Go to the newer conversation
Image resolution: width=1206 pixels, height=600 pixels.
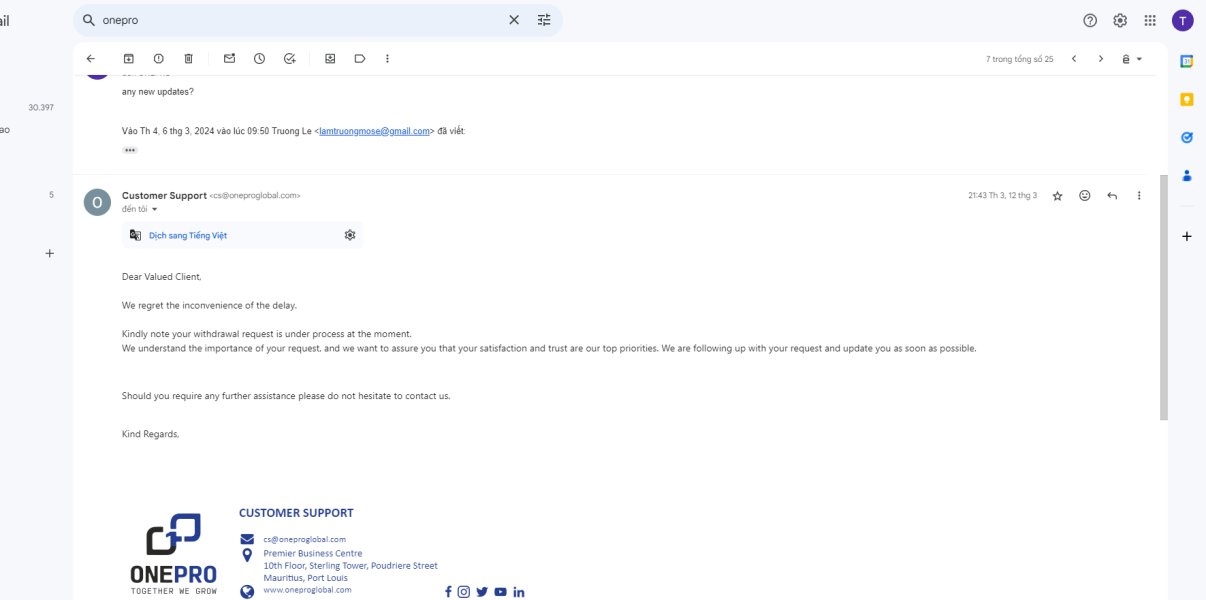1074,59
